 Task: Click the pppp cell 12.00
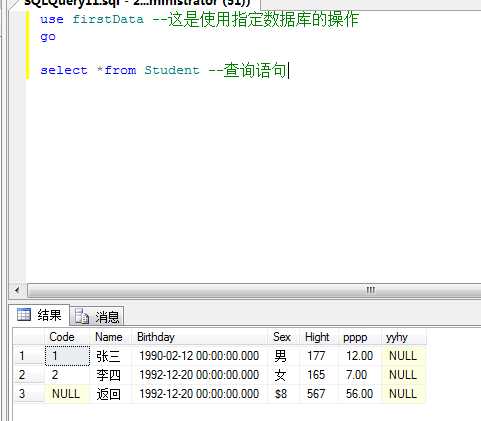360,356
